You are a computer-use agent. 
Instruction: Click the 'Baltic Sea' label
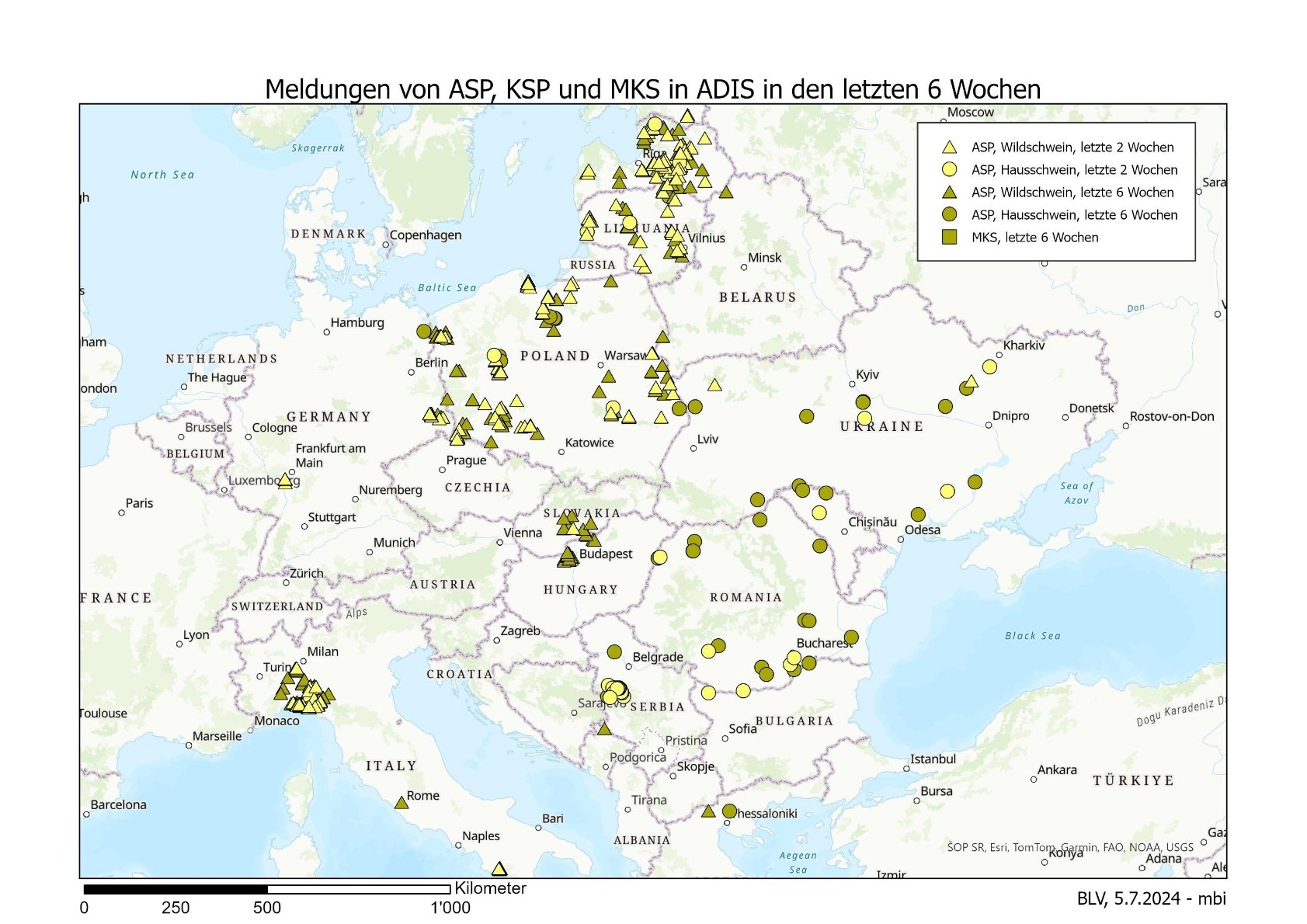point(447,287)
